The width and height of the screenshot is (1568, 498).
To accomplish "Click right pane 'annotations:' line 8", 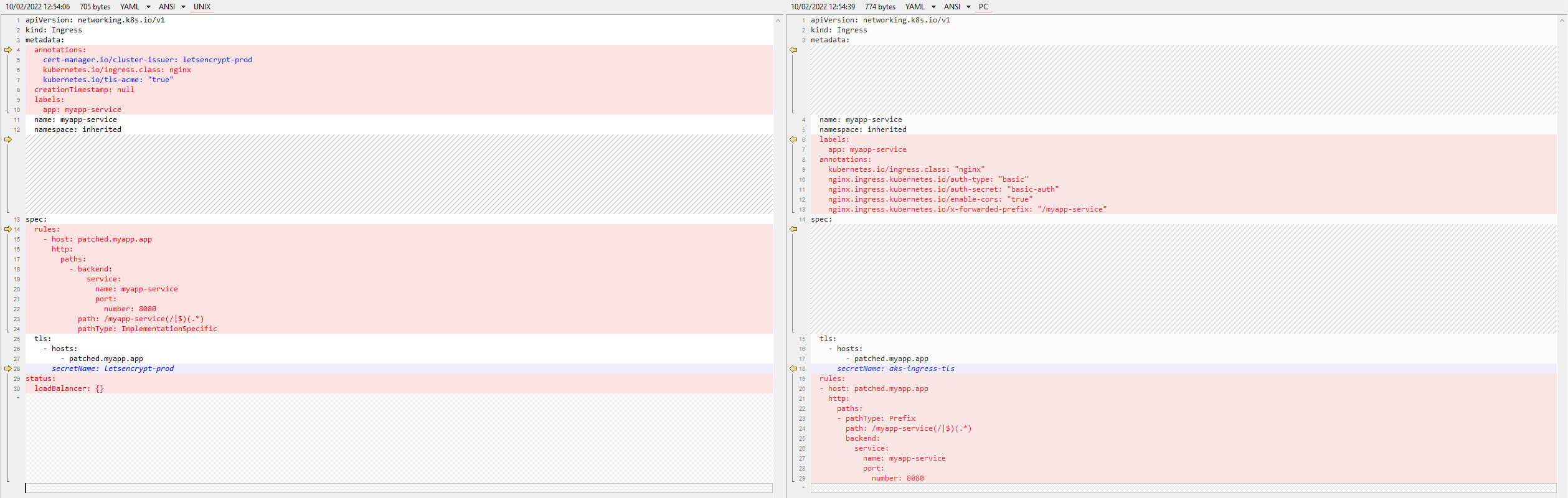I will 846,159.
